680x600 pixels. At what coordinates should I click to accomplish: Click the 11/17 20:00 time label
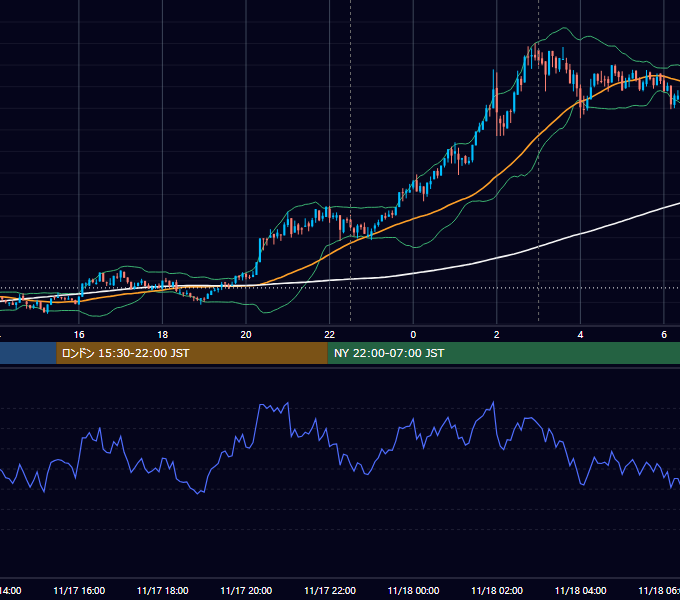pyautogui.click(x=246, y=591)
